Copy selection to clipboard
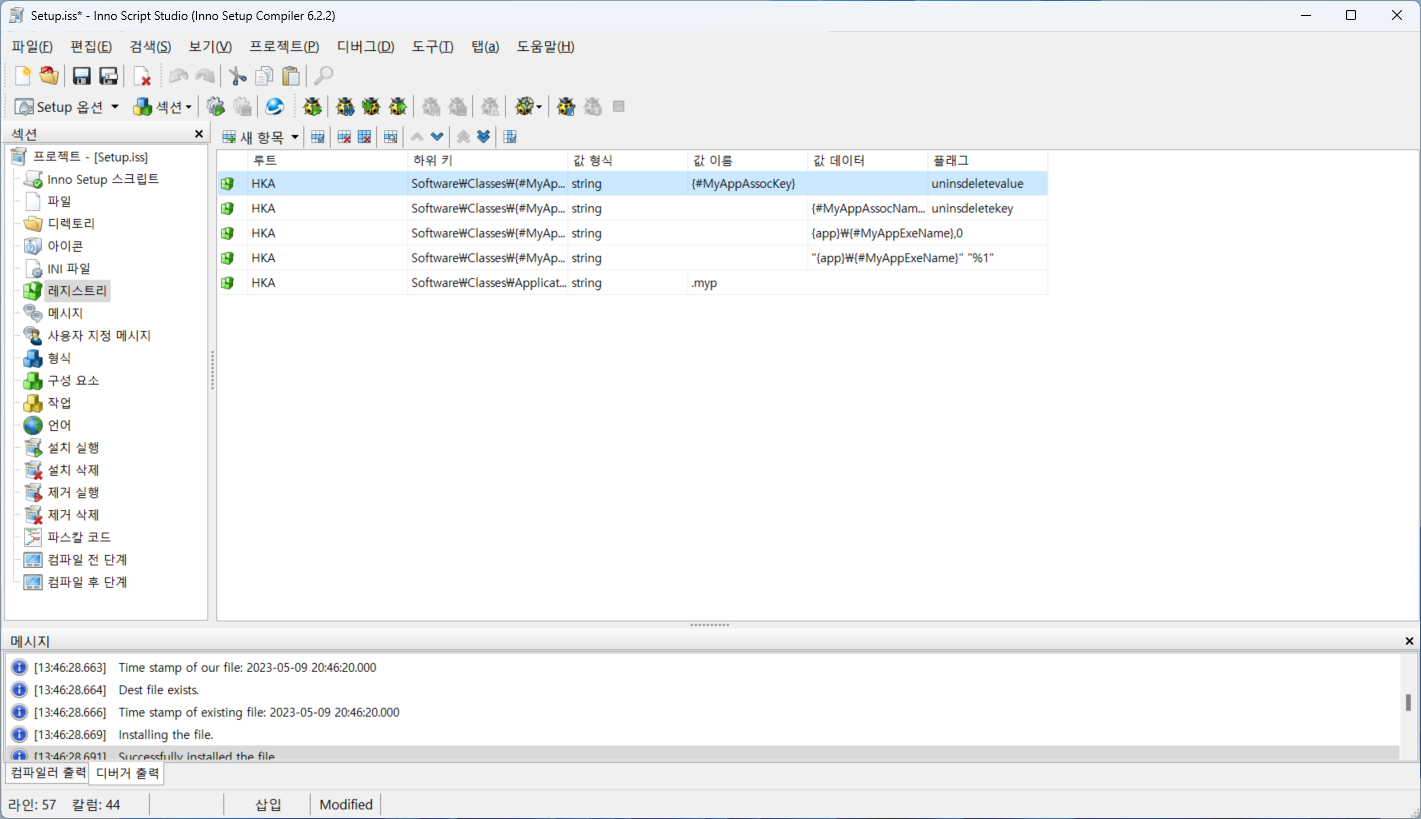This screenshot has height=819, width=1421. tap(264, 76)
